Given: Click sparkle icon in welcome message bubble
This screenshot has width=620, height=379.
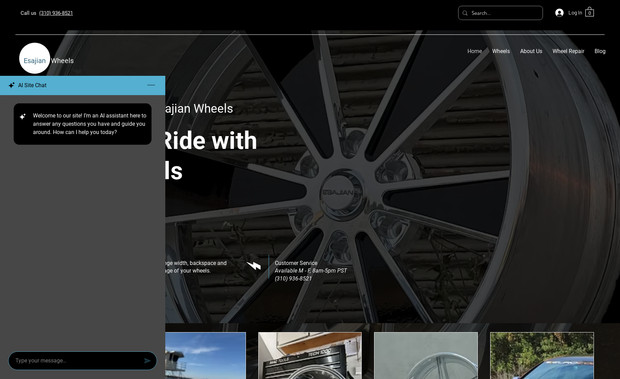Looking at the screenshot, I should coord(23,116).
